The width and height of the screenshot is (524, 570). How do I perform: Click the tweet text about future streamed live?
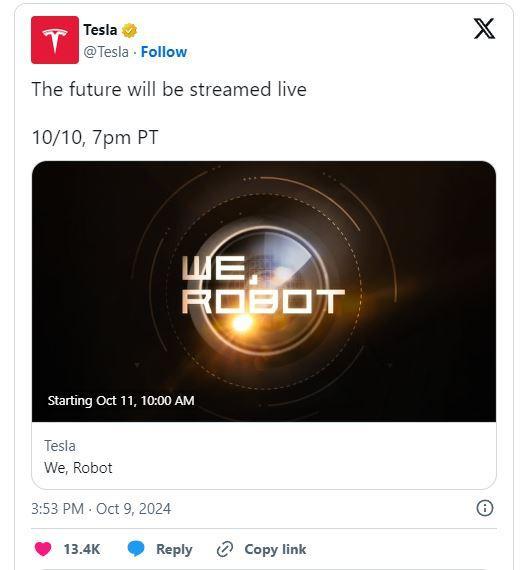[x=169, y=89]
